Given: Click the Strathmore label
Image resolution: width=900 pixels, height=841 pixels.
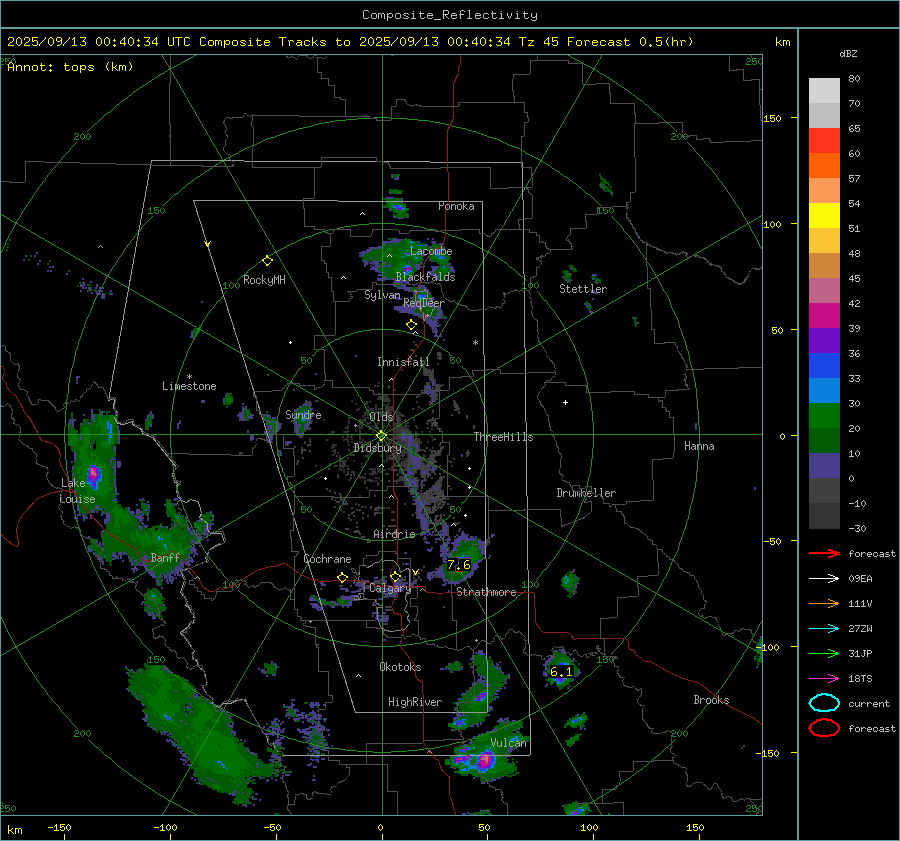Looking at the screenshot, I should (486, 592).
